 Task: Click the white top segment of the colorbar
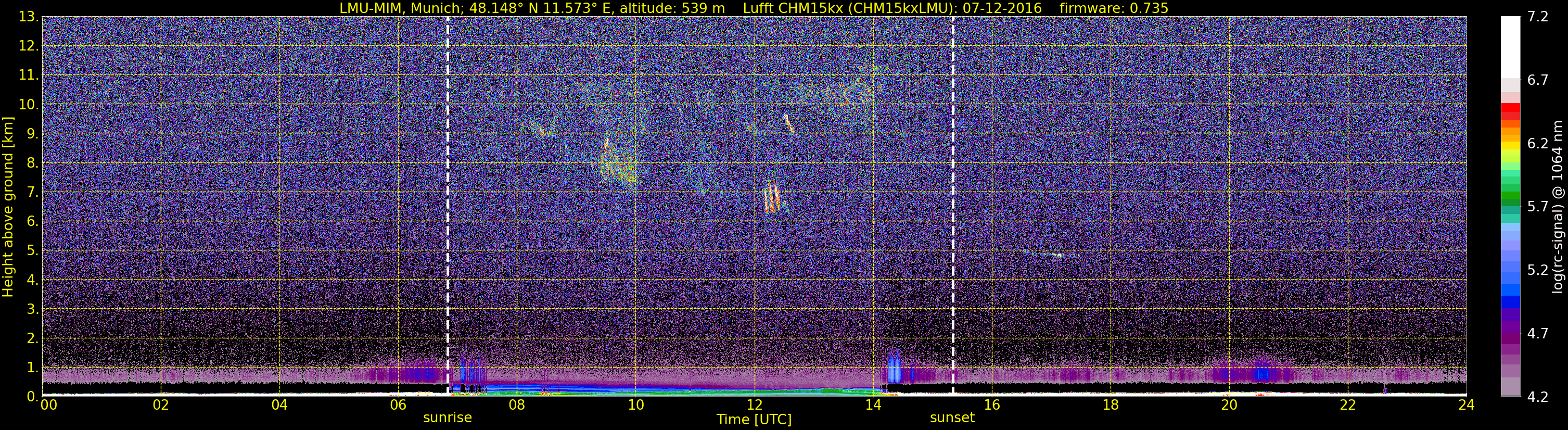pos(1510,47)
